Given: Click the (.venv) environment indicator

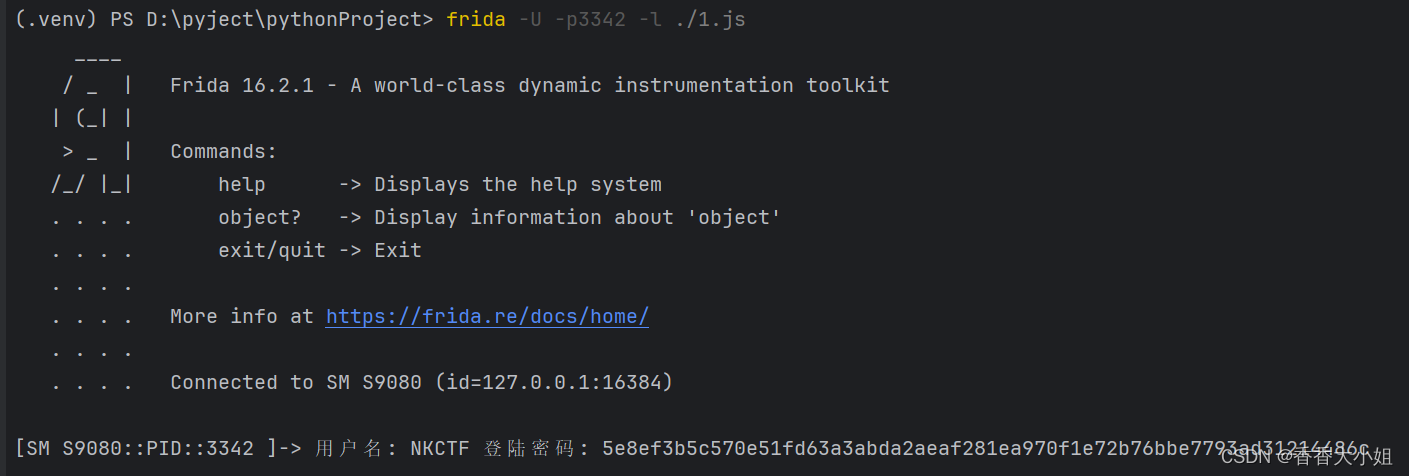Looking at the screenshot, I should pyautogui.click(x=55, y=20).
